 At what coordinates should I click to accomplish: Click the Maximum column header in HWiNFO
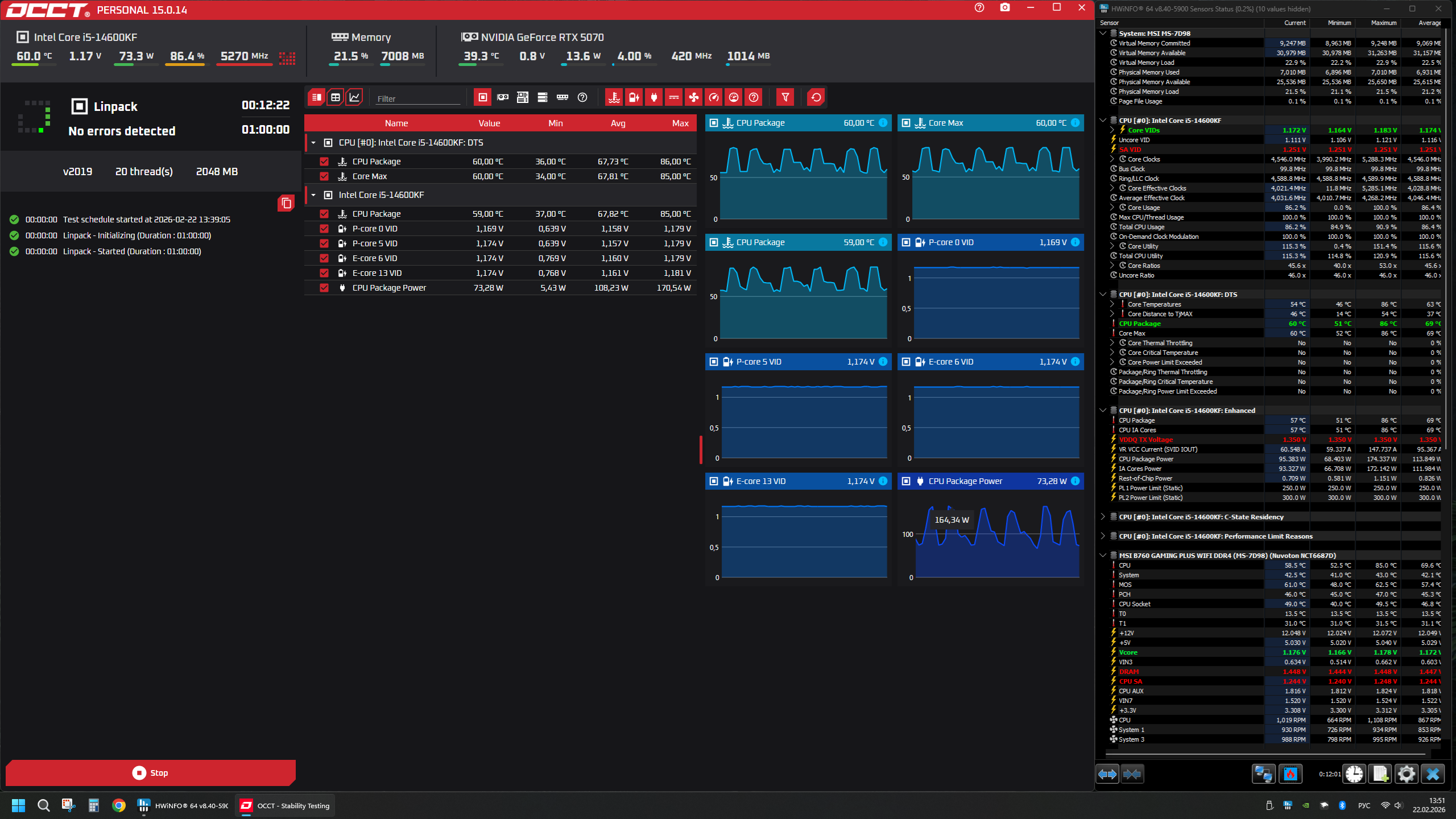click(x=1383, y=23)
